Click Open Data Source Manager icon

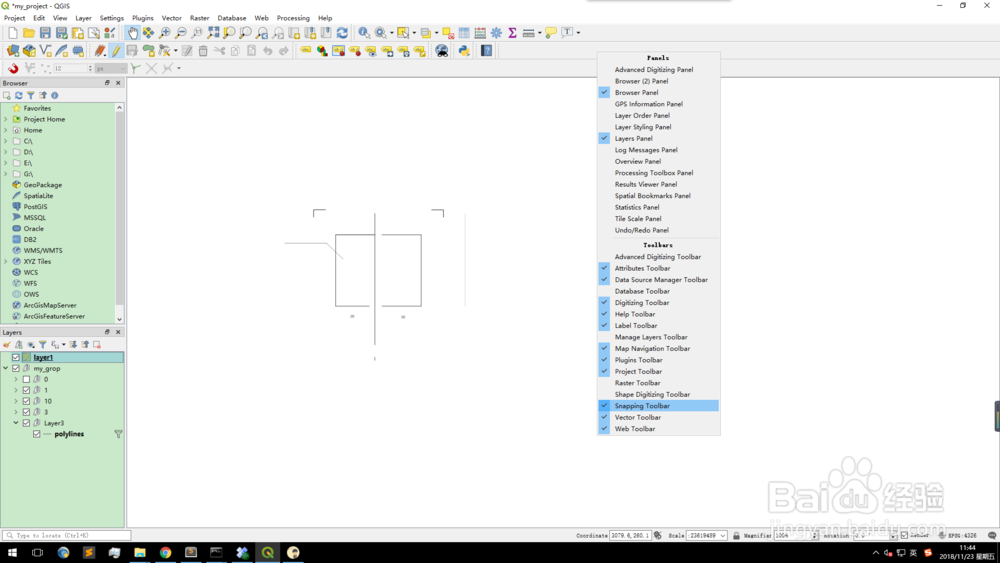13,50
